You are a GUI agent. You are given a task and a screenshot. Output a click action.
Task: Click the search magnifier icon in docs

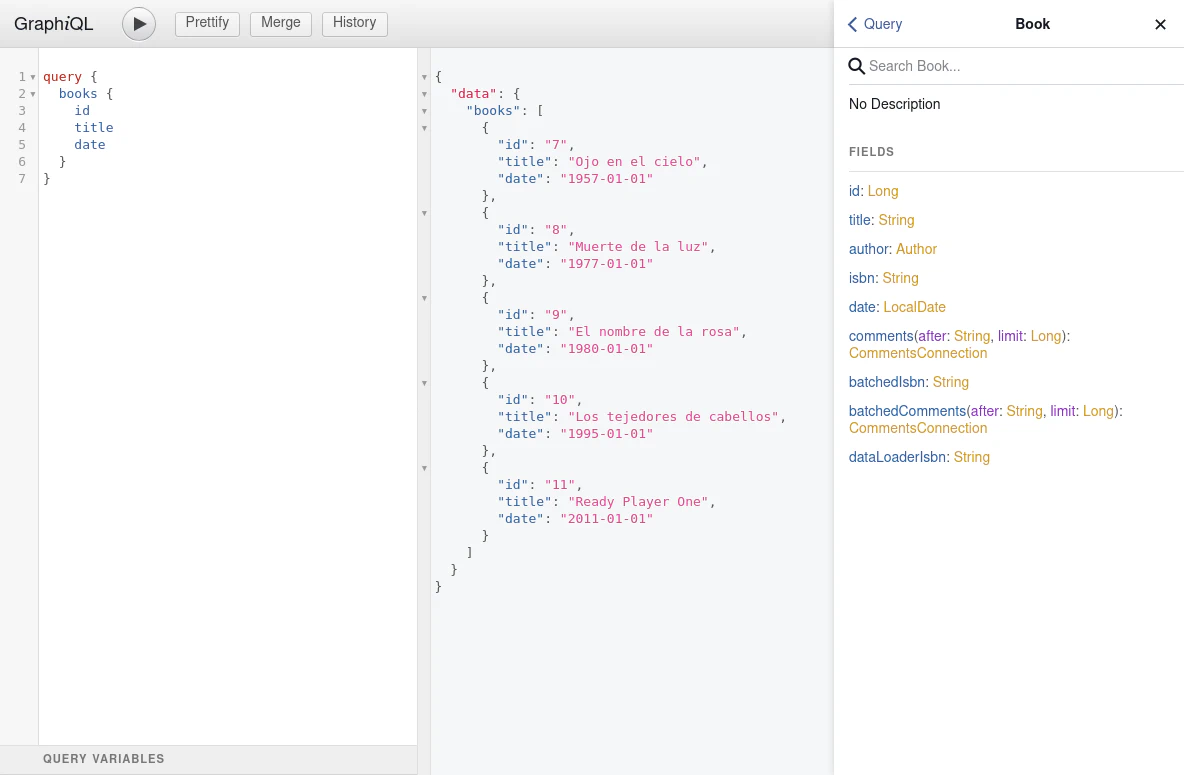point(856,66)
